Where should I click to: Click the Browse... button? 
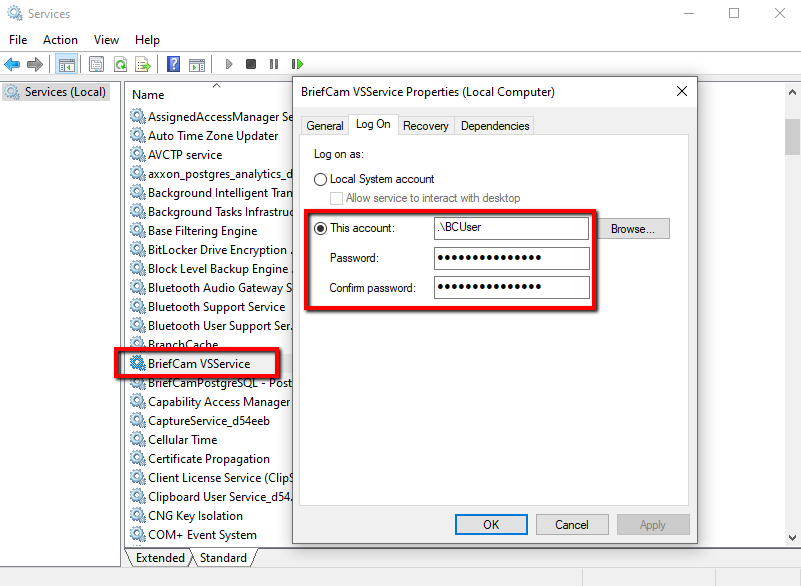632,229
